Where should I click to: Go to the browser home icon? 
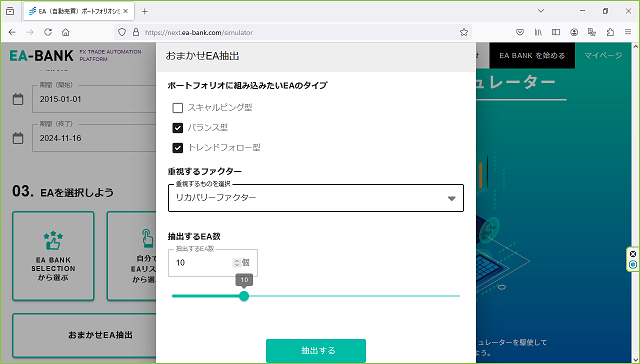point(66,32)
